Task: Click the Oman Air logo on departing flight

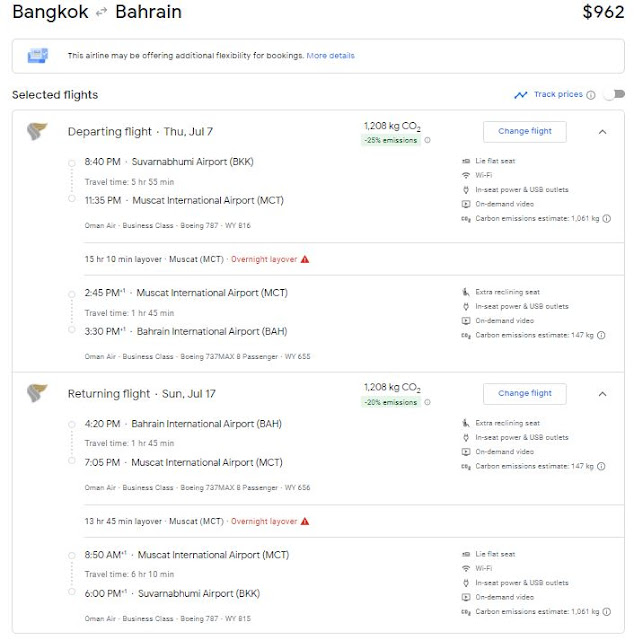Action: 37,132
